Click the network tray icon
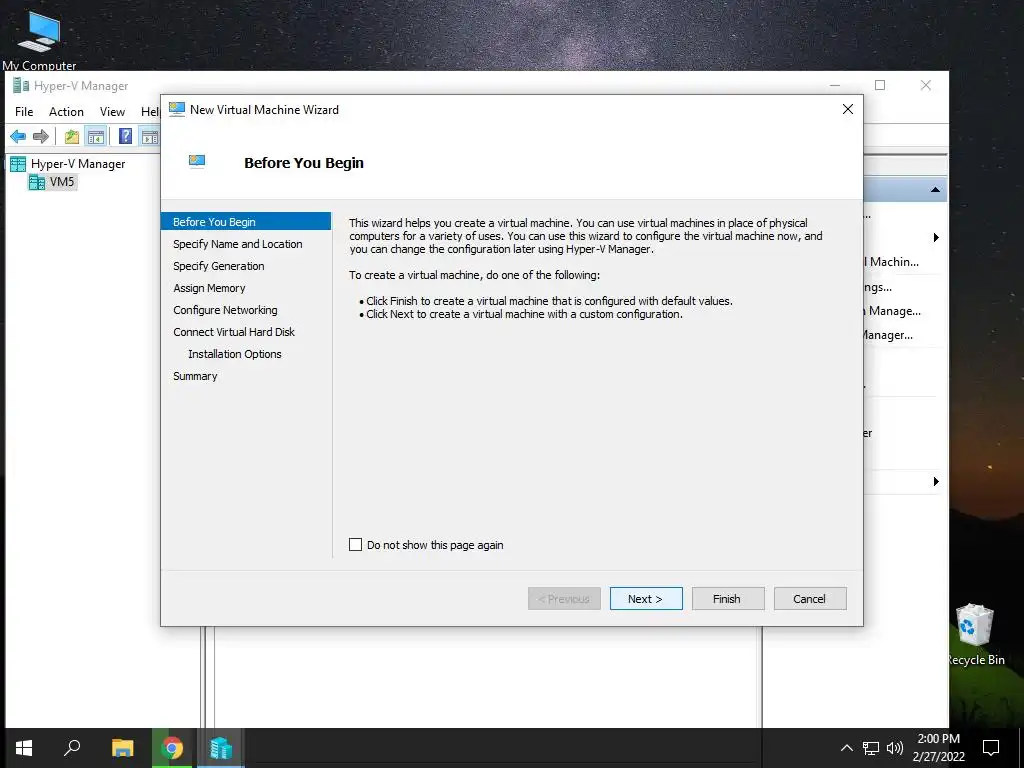The width and height of the screenshot is (1024, 768). (x=871, y=748)
